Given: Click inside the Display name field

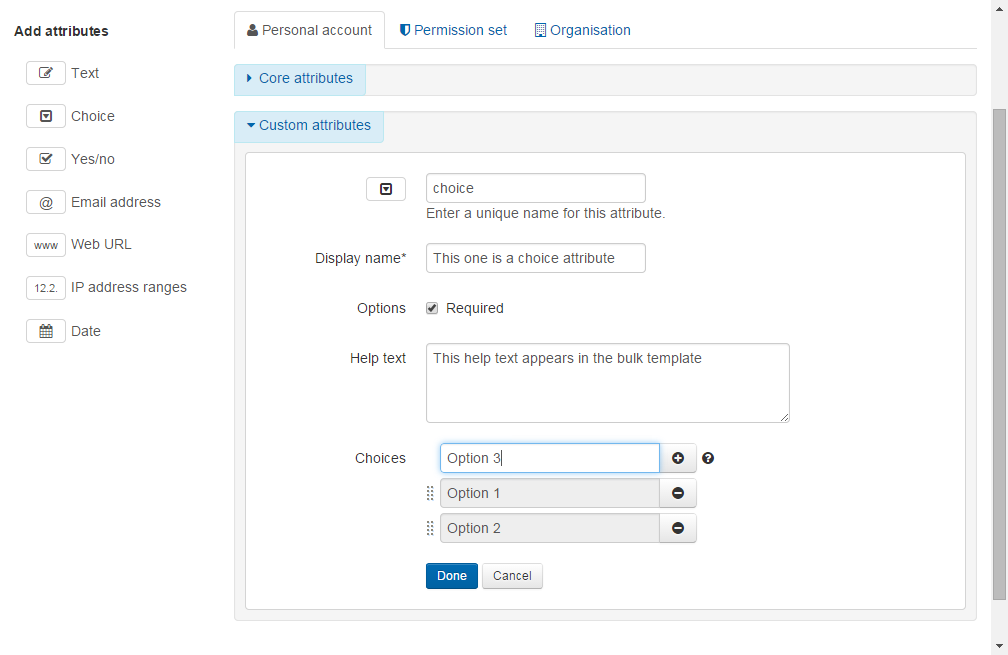Looking at the screenshot, I should click(535, 257).
